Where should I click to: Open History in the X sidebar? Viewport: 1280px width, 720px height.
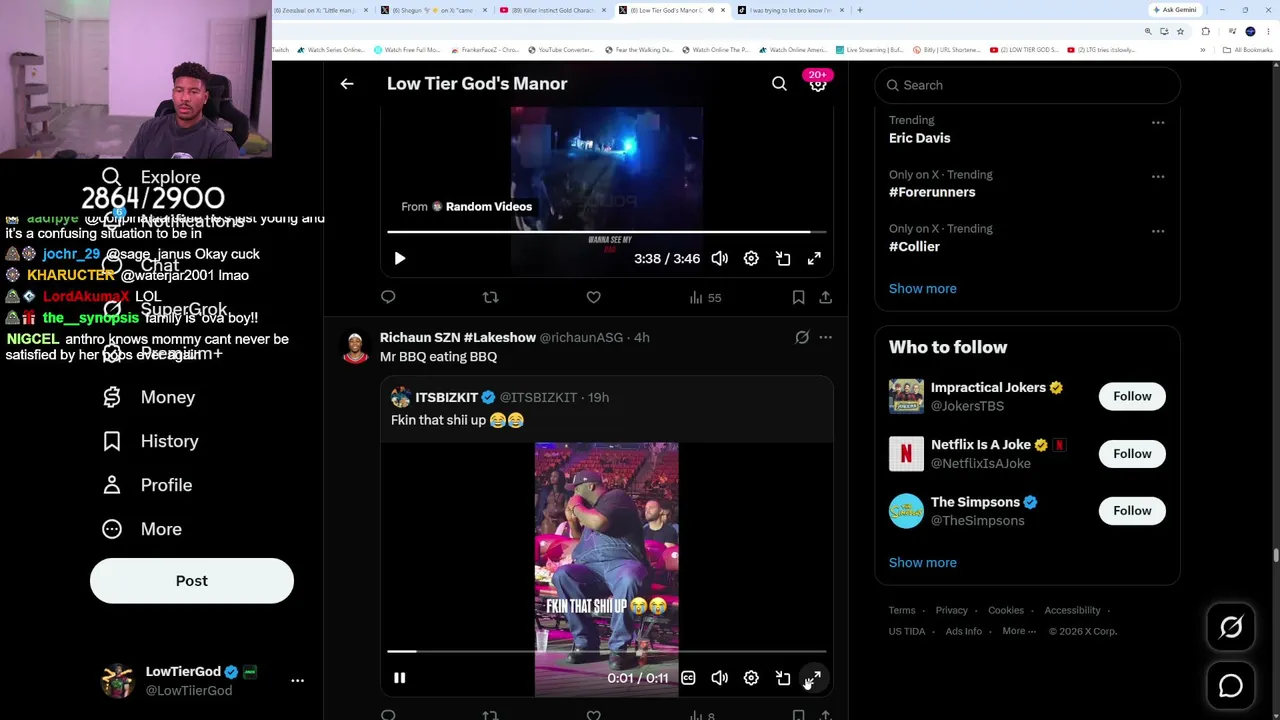tap(150, 441)
